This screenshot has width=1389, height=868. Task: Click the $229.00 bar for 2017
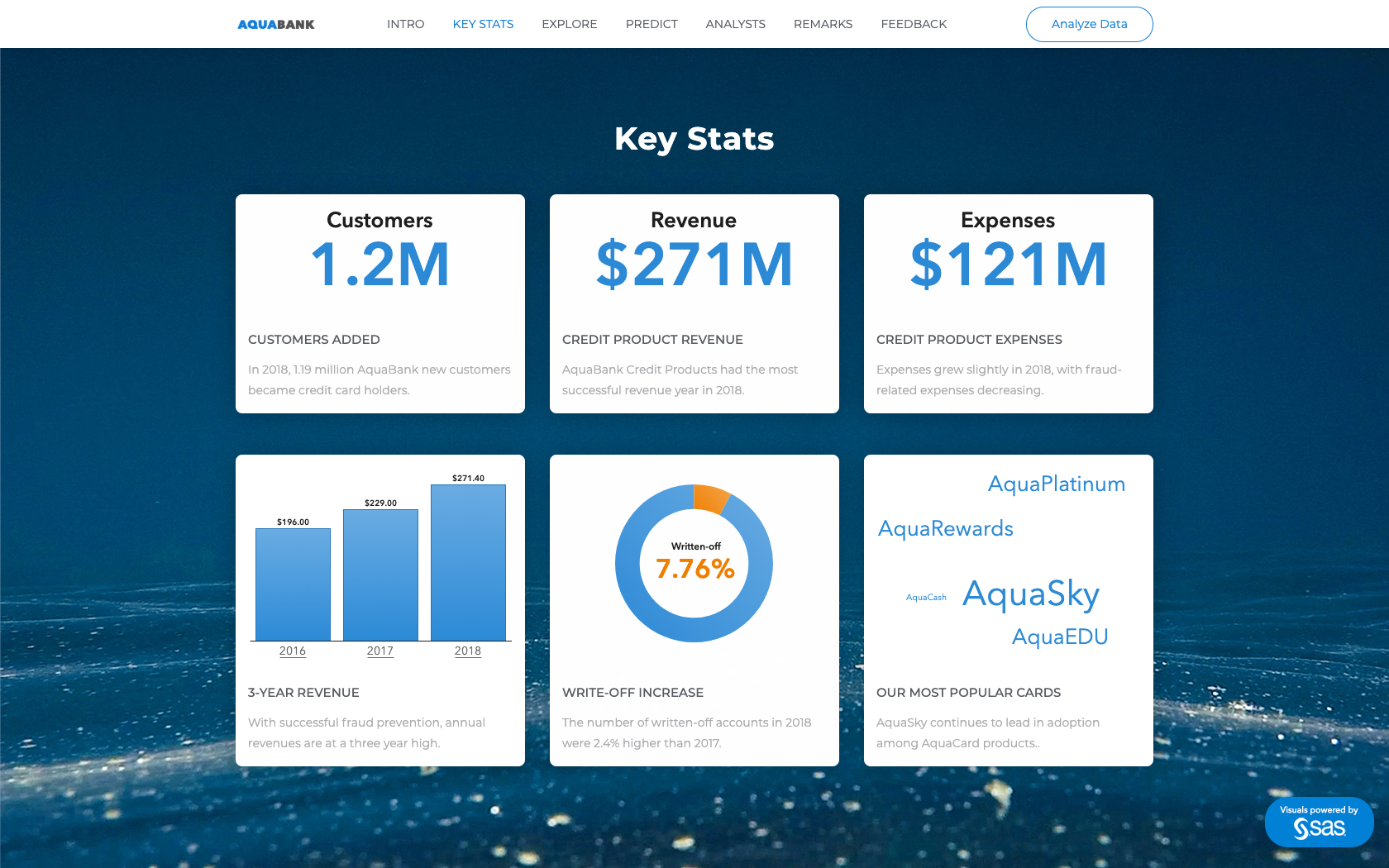tap(379, 575)
